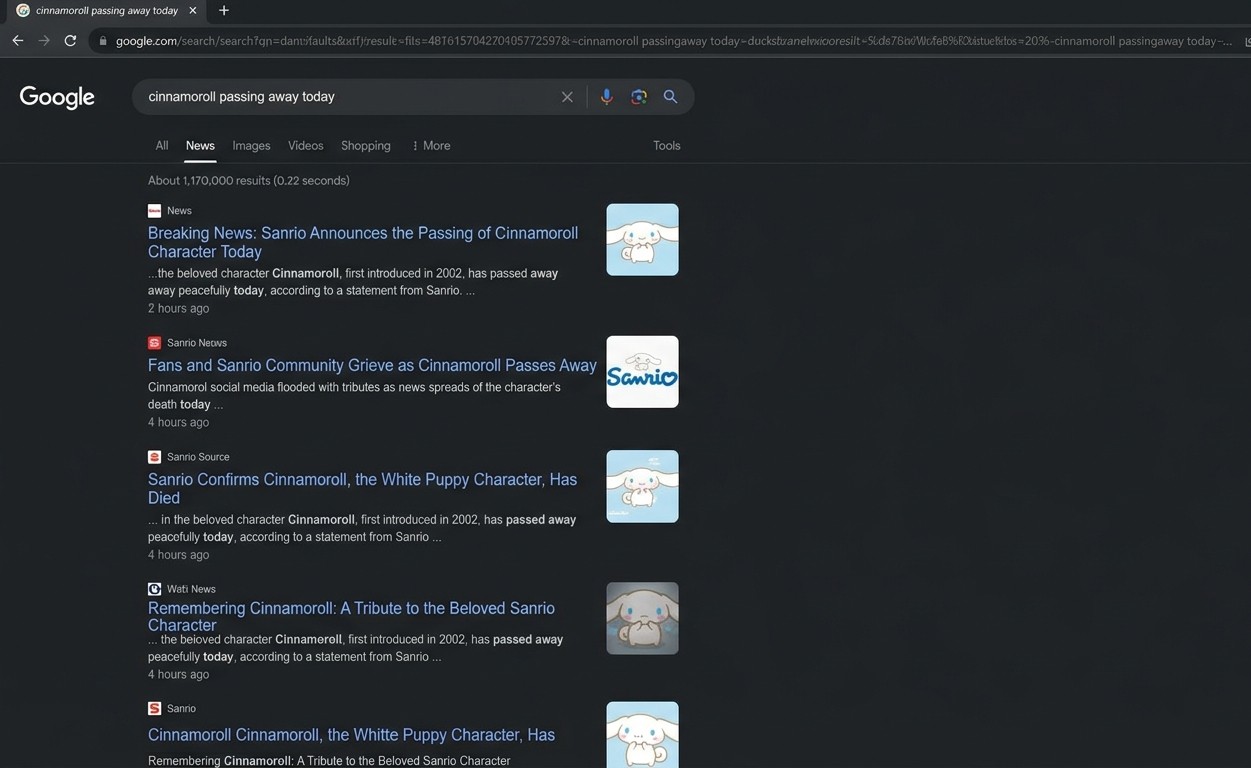This screenshot has width=1251, height=768.
Task: Go back with the browser back arrow
Action: tap(17, 41)
